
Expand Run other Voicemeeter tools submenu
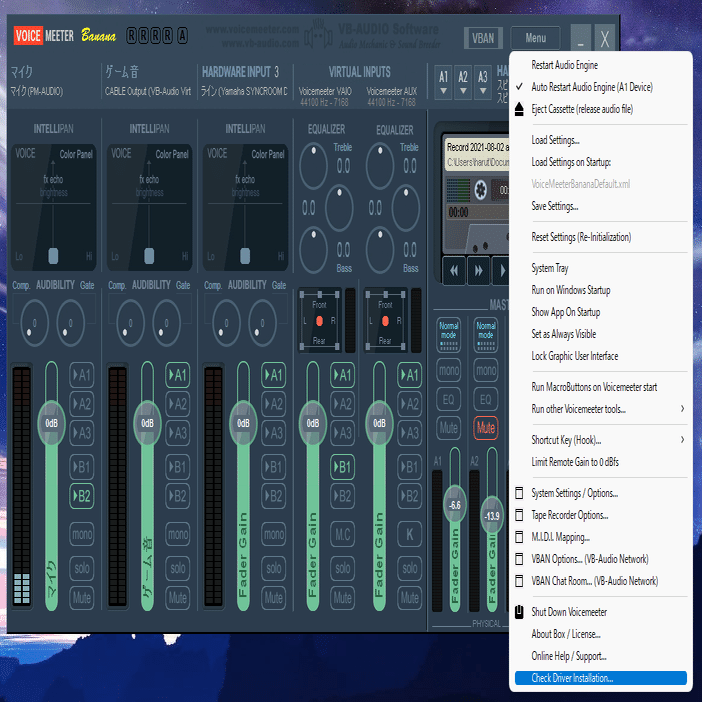(x=600, y=409)
